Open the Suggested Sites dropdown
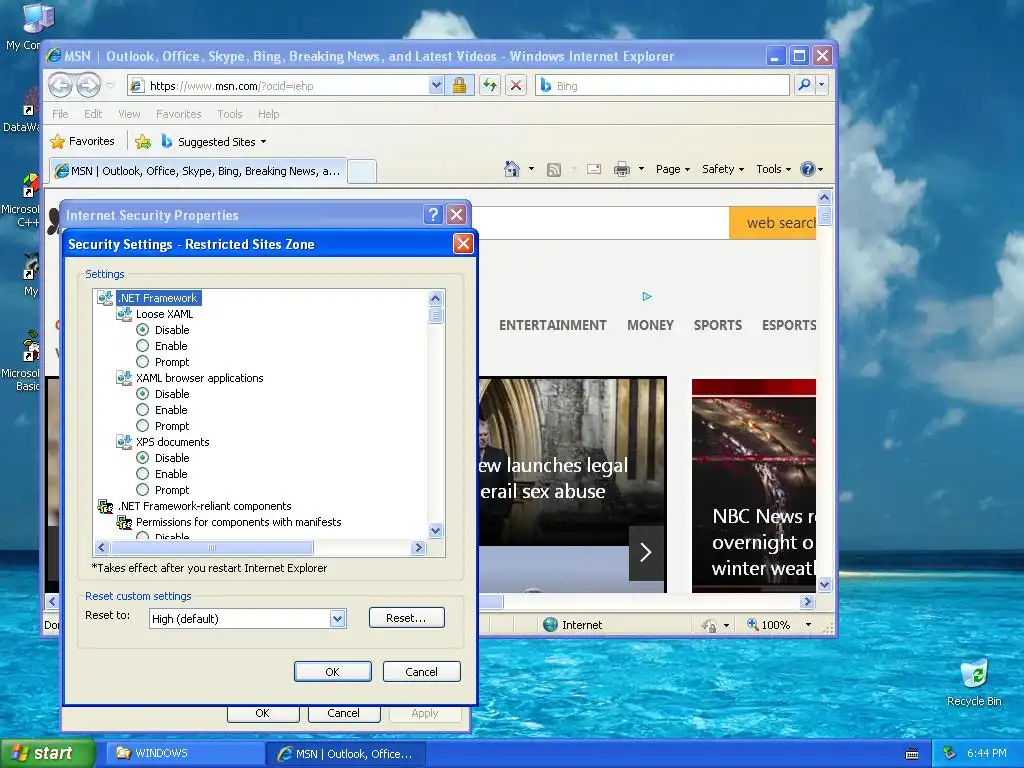This screenshot has width=1024, height=768. pos(264,142)
